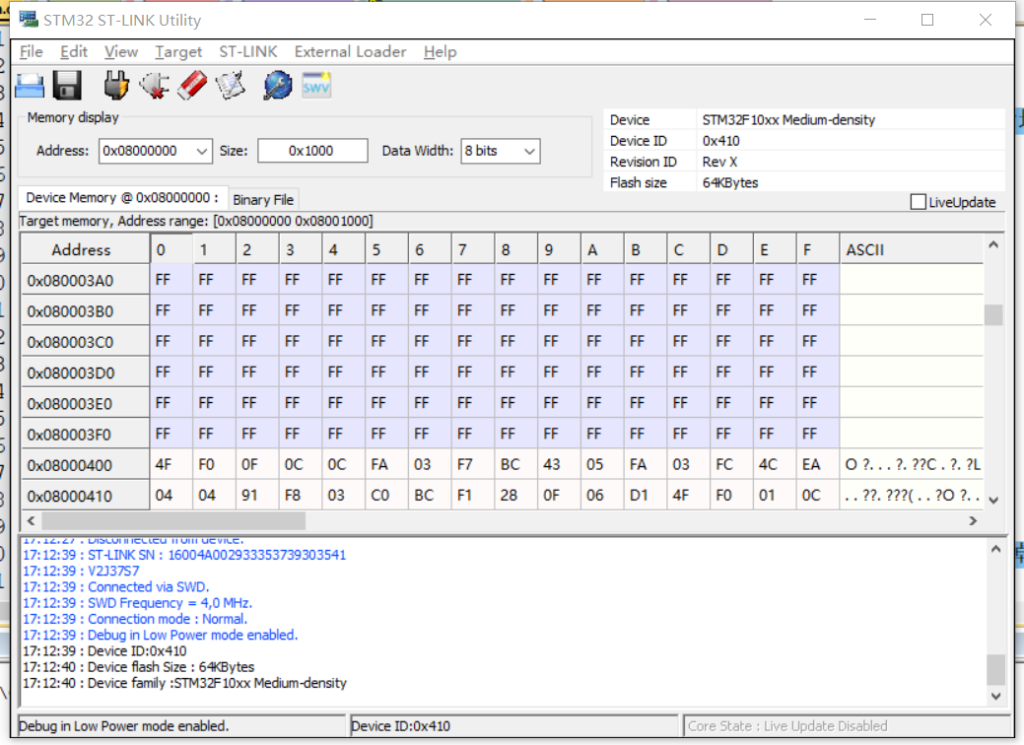Click the horizontal scrollbar left arrow
This screenshot has height=745, width=1024.
coord(31,521)
